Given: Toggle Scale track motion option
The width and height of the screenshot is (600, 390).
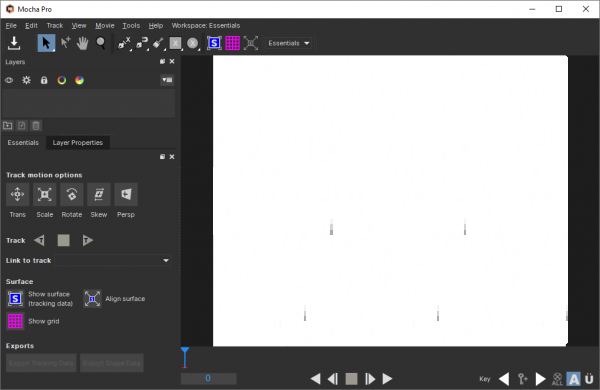Looking at the screenshot, I should [x=45, y=194].
